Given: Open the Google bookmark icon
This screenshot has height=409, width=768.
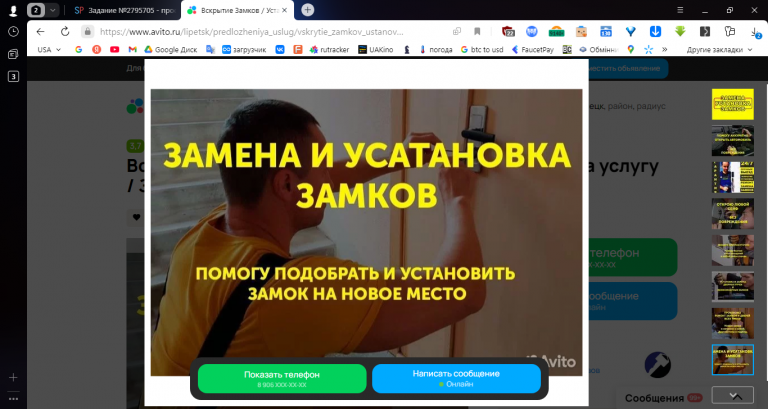Looking at the screenshot, I should pyautogui.click(x=78, y=49).
